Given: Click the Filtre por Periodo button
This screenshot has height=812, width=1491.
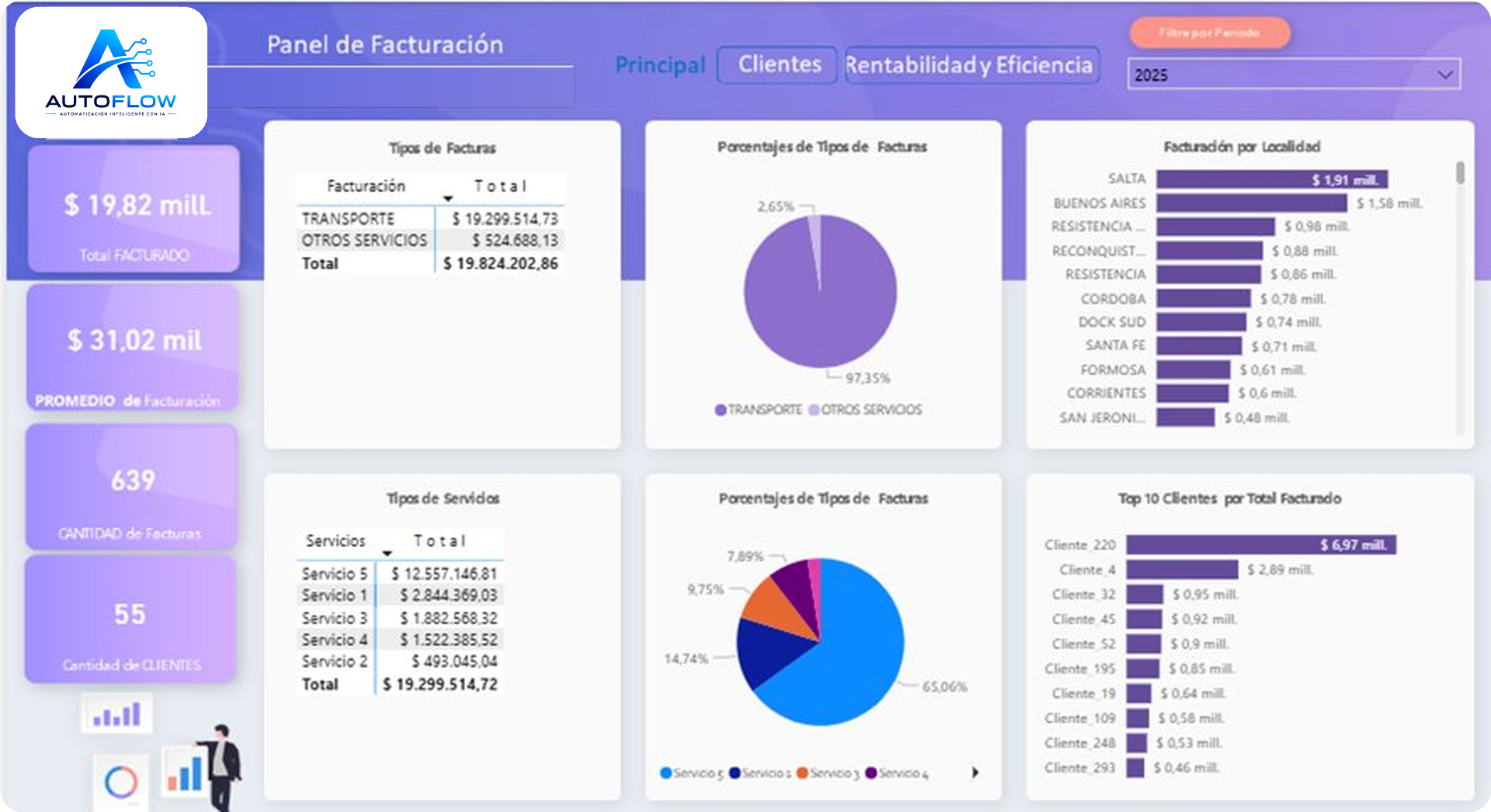Looking at the screenshot, I should click(x=1210, y=33).
